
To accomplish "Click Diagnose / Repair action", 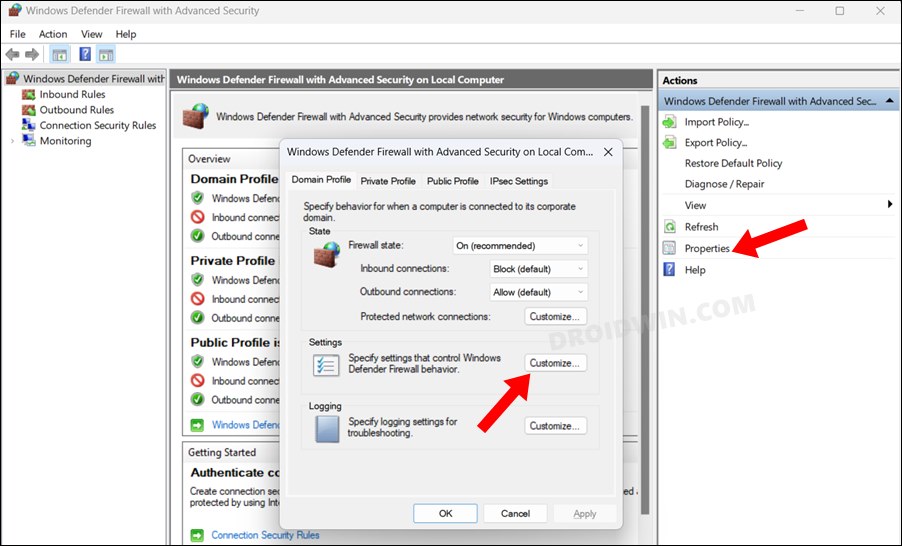I will pos(724,184).
